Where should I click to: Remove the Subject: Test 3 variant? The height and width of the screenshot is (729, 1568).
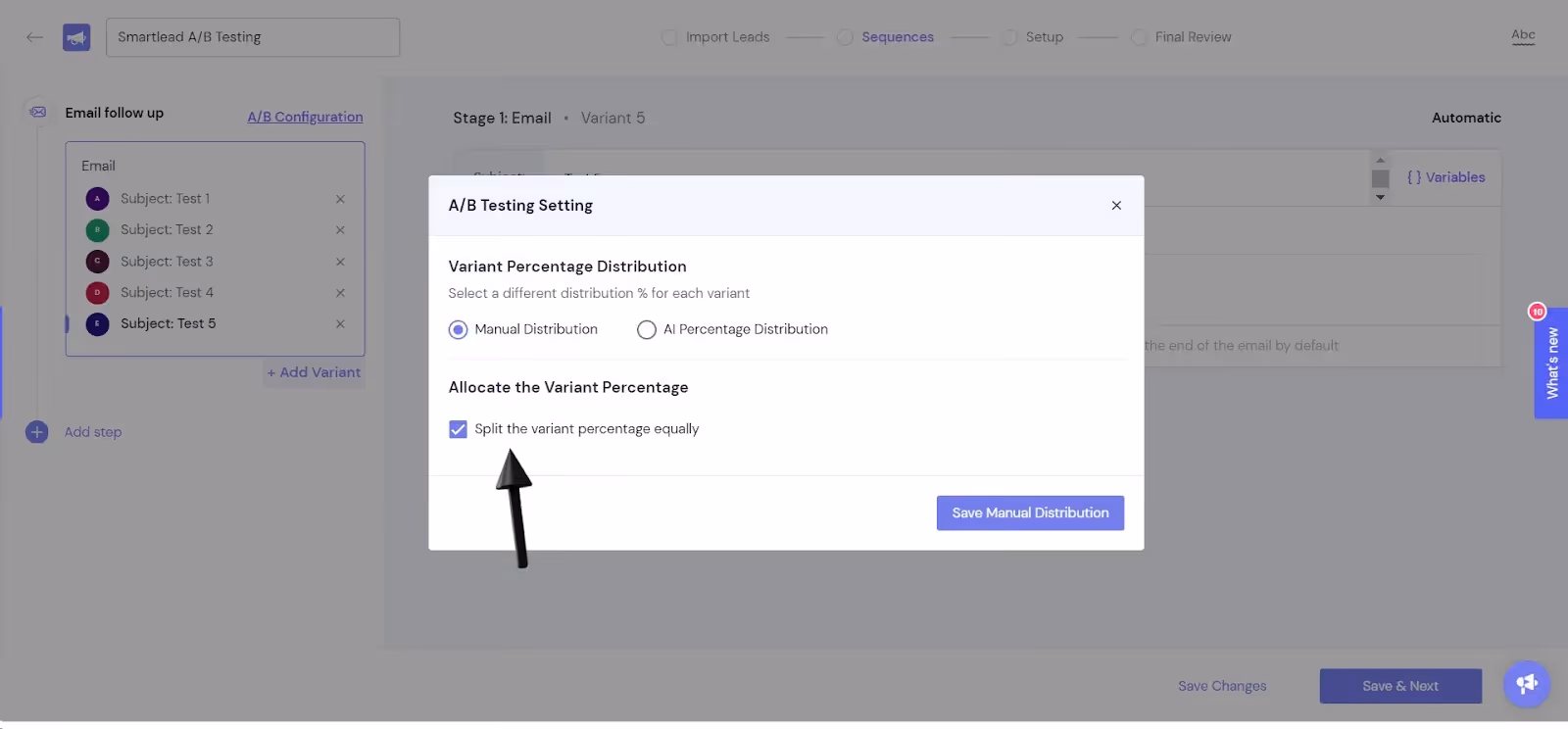[x=340, y=262]
